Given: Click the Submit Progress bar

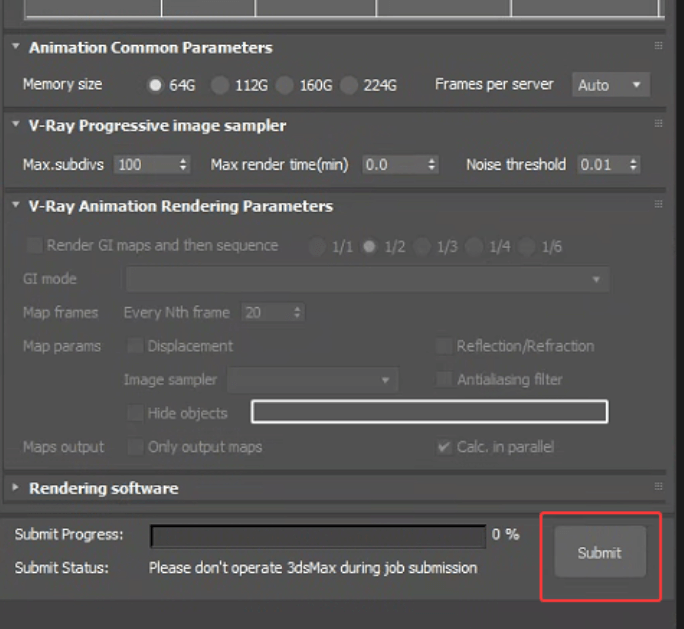Looking at the screenshot, I should coord(318,536).
